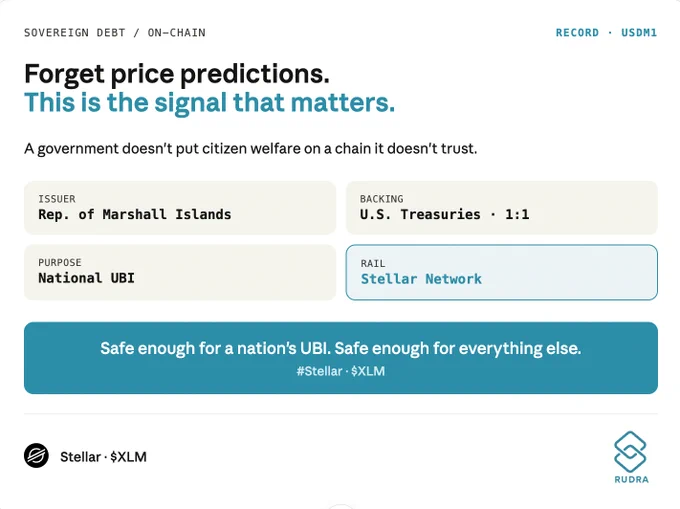This screenshot has height=509, width=680.
Task: Click the government citizen welfare sentence
Action: pos(251,149)
